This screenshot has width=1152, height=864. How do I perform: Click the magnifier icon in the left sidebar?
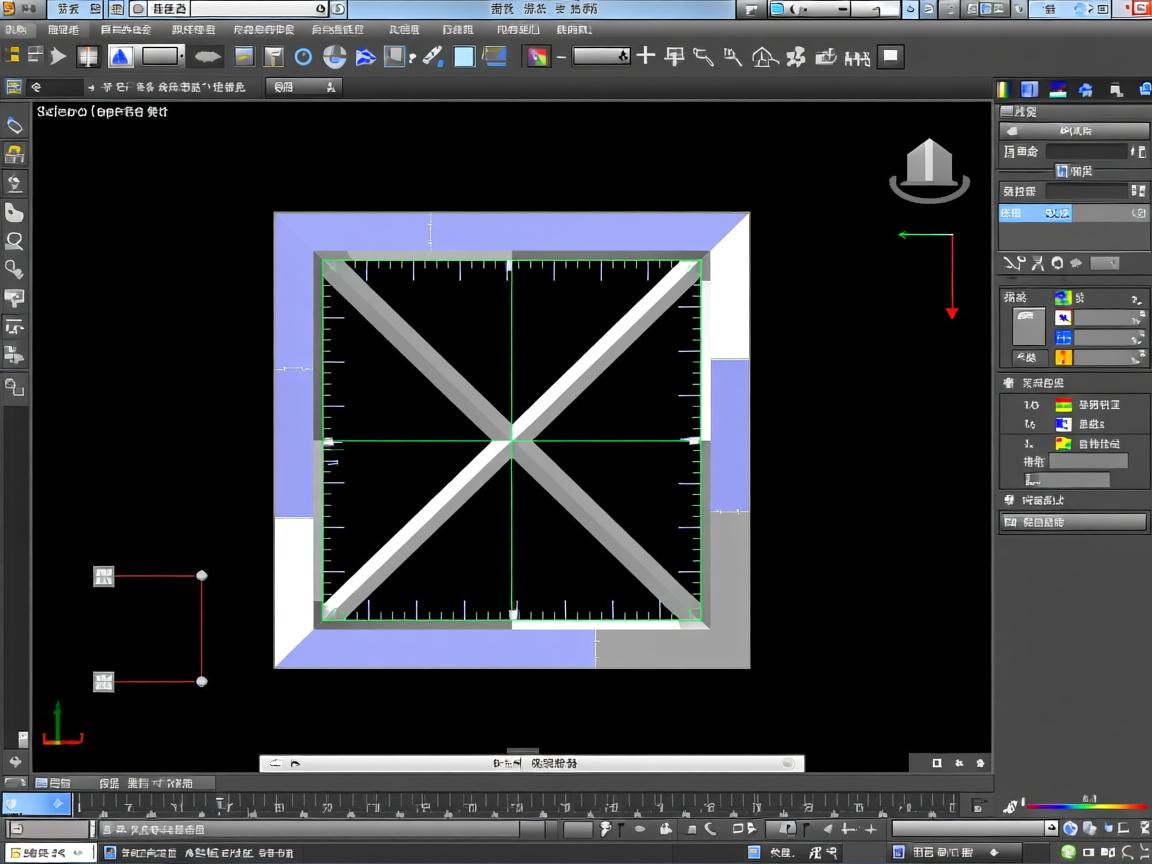14,241
